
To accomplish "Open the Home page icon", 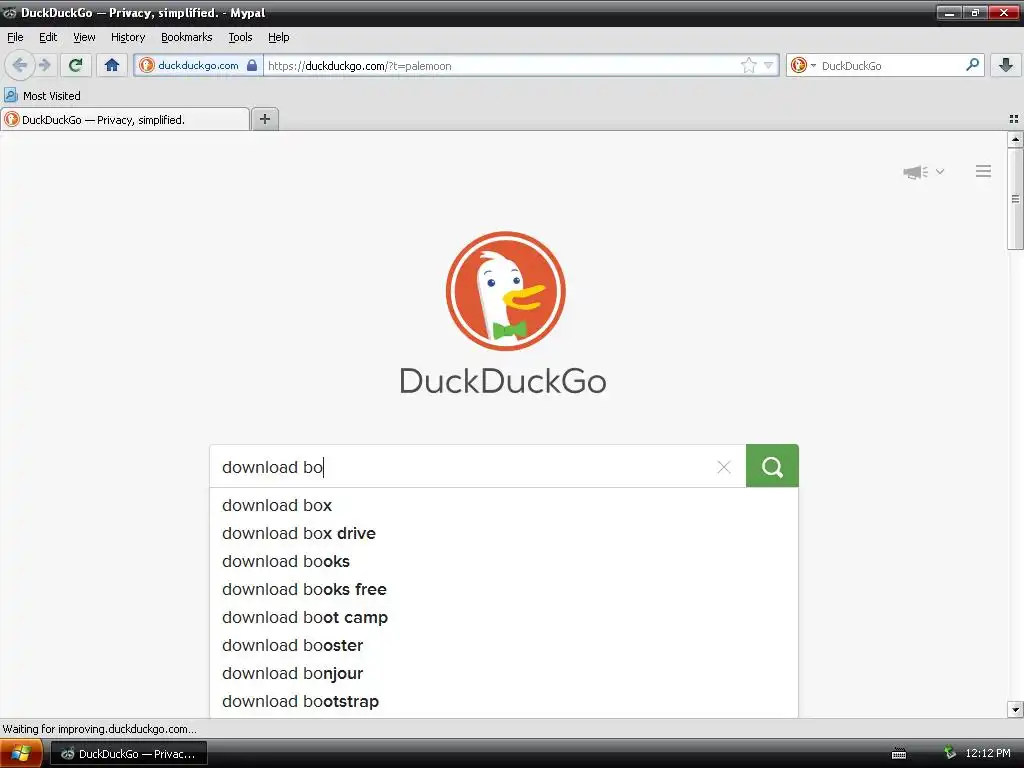I will click(x=112, y=65).
